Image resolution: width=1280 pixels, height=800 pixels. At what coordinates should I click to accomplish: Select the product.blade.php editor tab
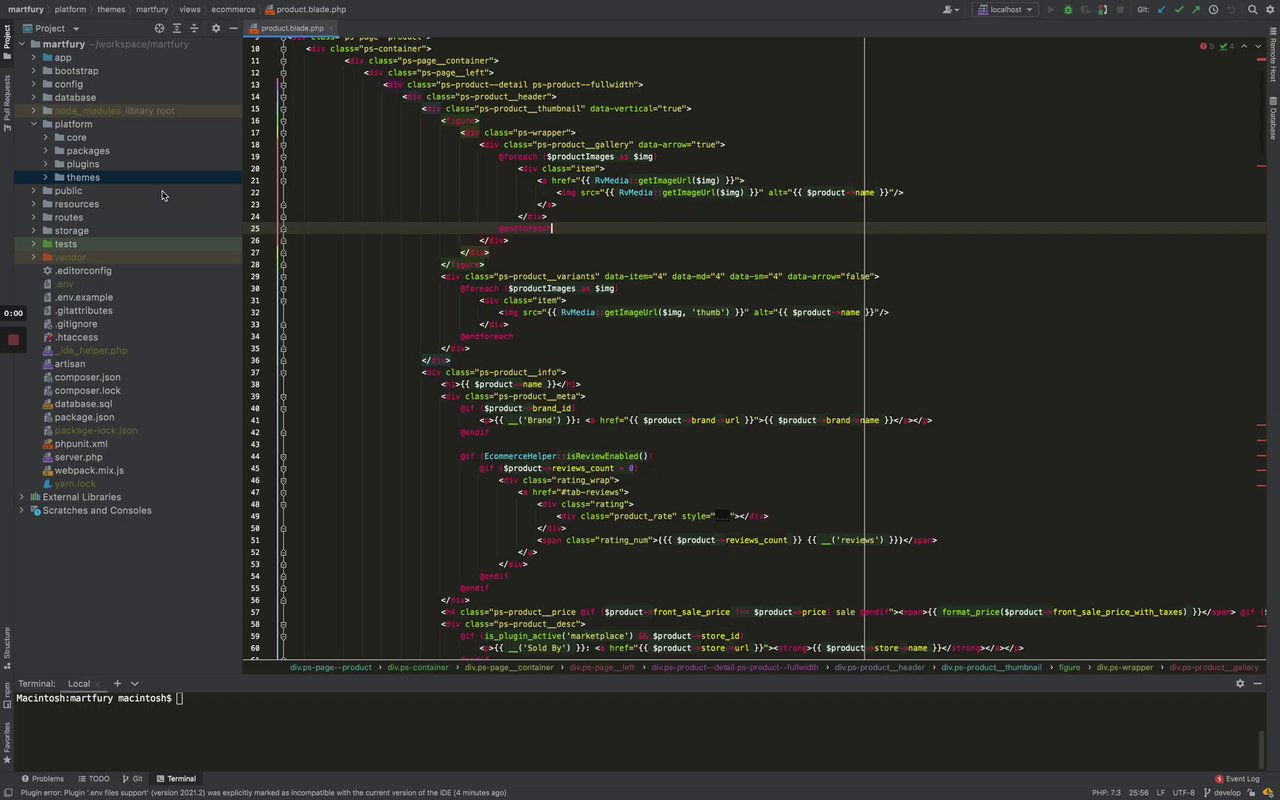pos(292,28)
